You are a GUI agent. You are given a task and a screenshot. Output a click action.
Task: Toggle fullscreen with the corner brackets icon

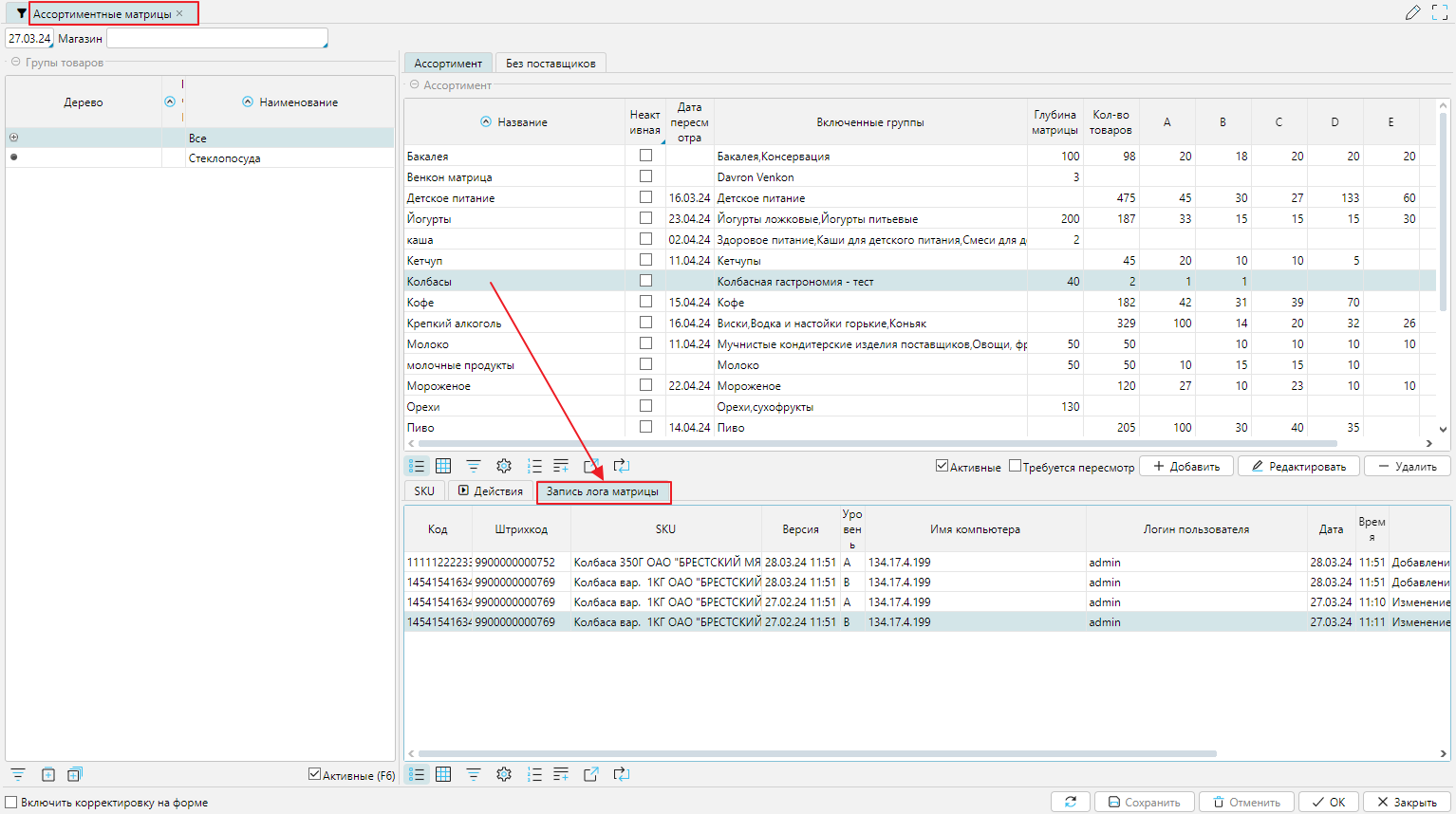click(x=1440, y=13)
